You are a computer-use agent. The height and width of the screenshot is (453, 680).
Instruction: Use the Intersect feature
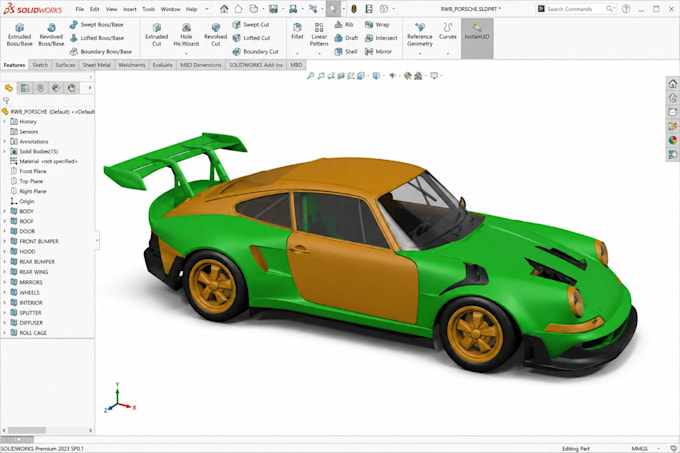tap(381, 38)
